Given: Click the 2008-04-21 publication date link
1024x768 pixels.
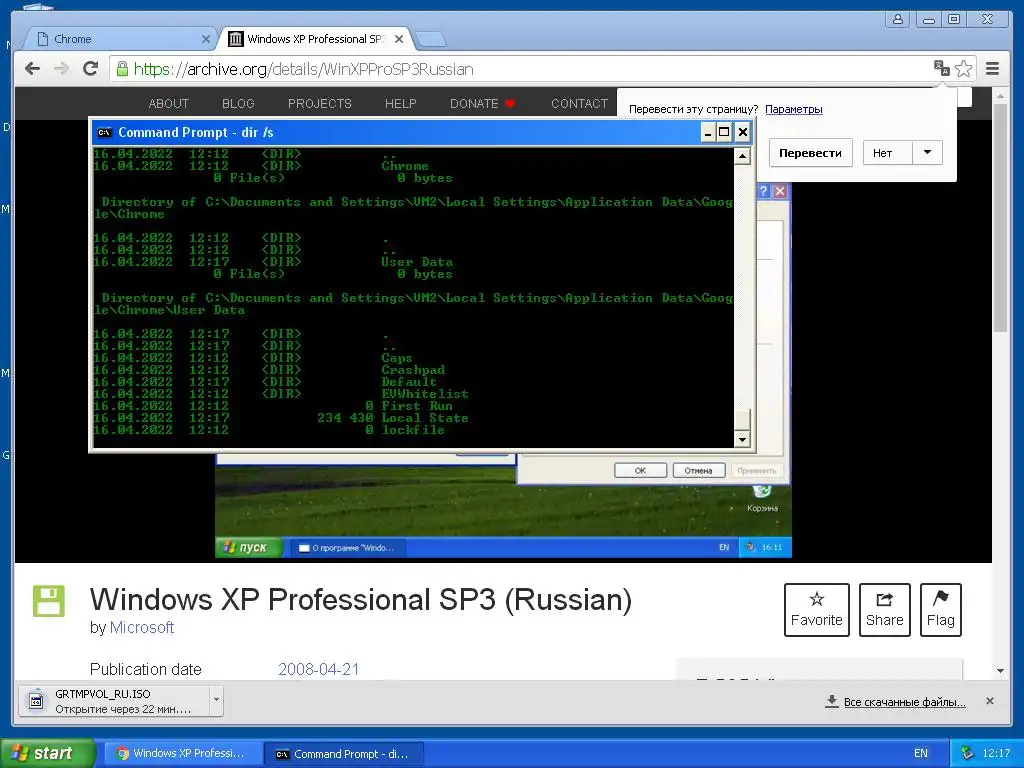Looking at the screenshot, I should tap(319, 669).
